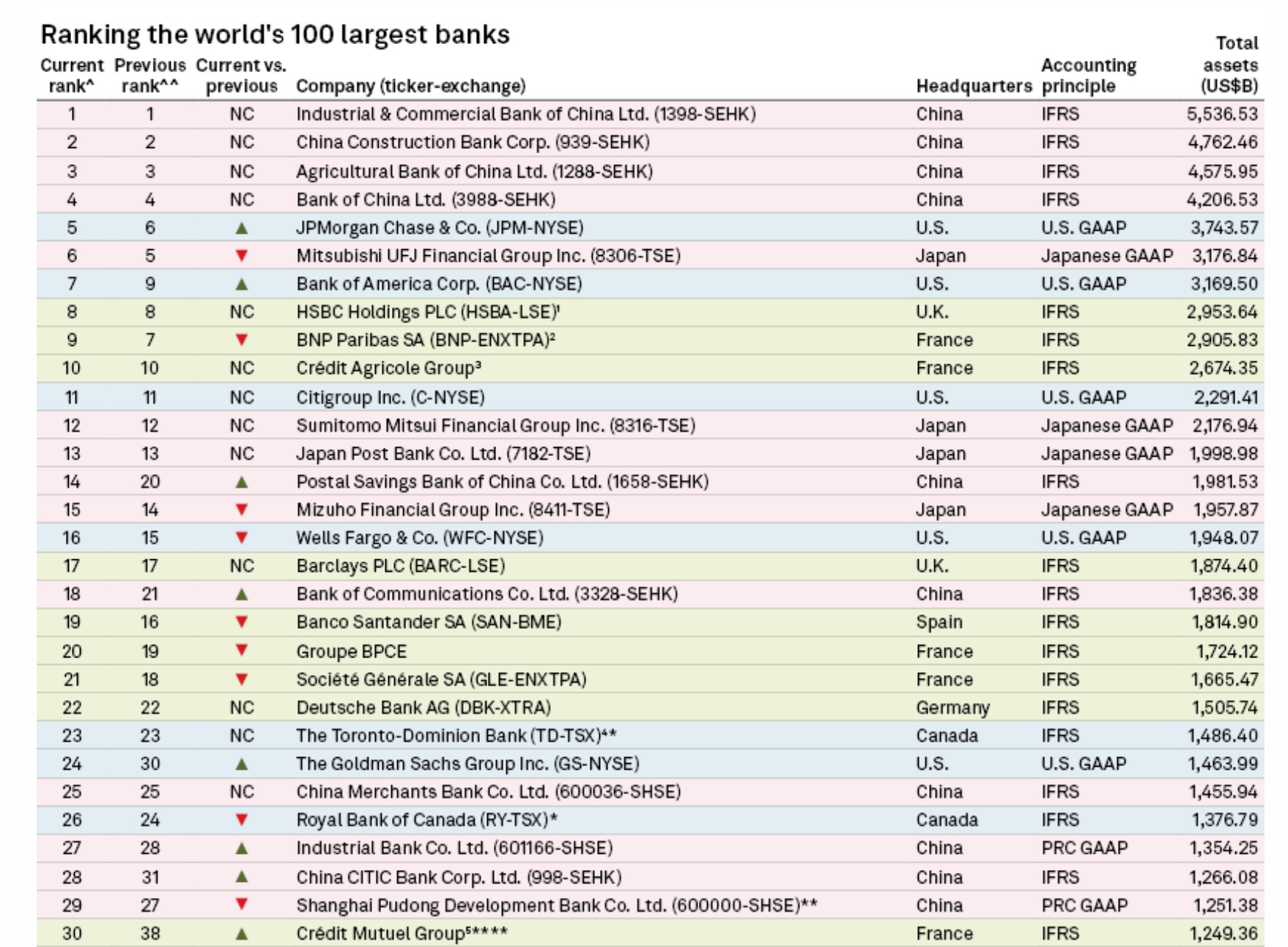Select 'Deutsche Bank AG (DBK-XTRA)' cell
This screenshot has width=1288, height=947.
[423, 707]
